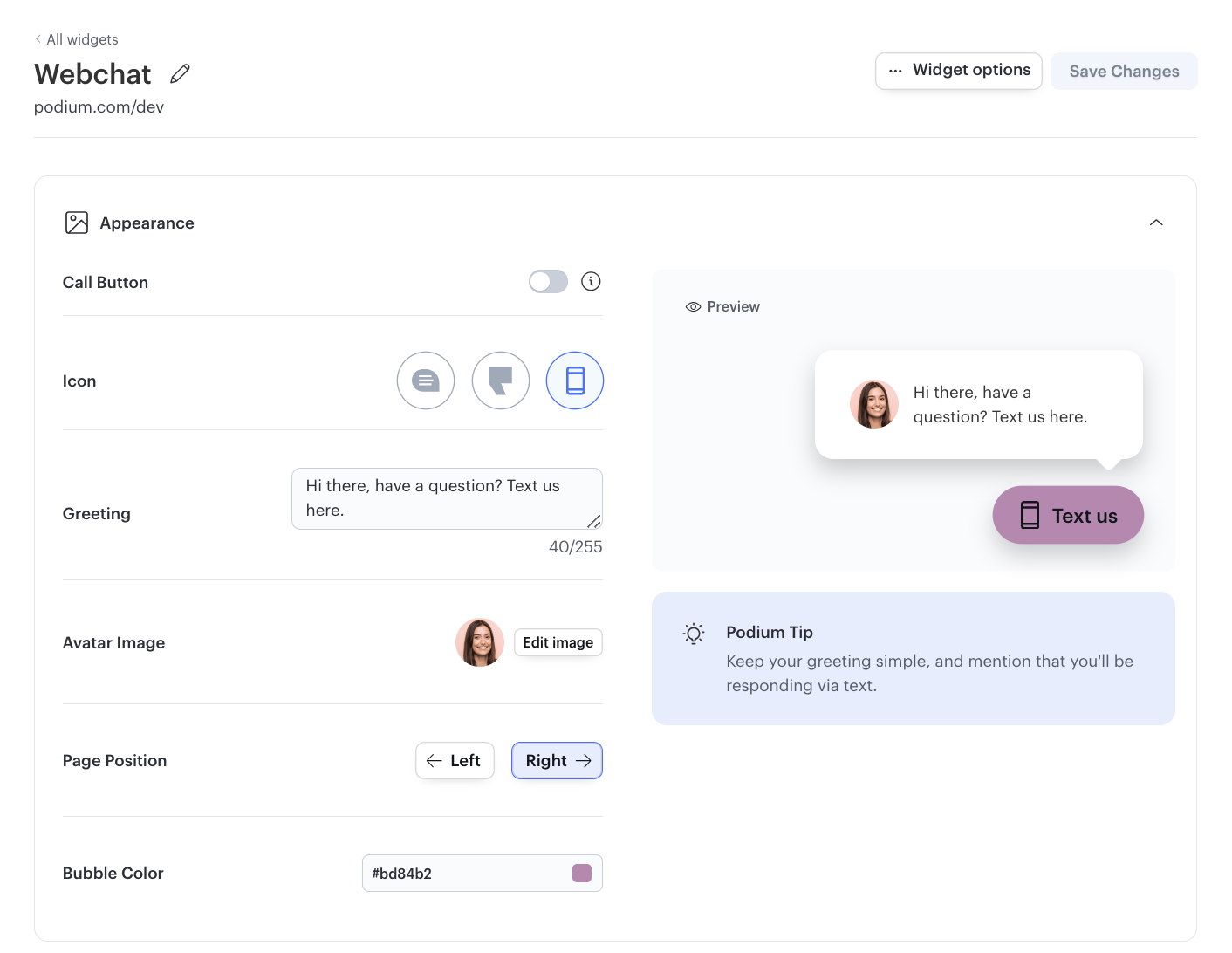Image resolution: width=1232 pixels, height=953 pixels.
Task: Open Widget options menu
Action: (958, 71)
